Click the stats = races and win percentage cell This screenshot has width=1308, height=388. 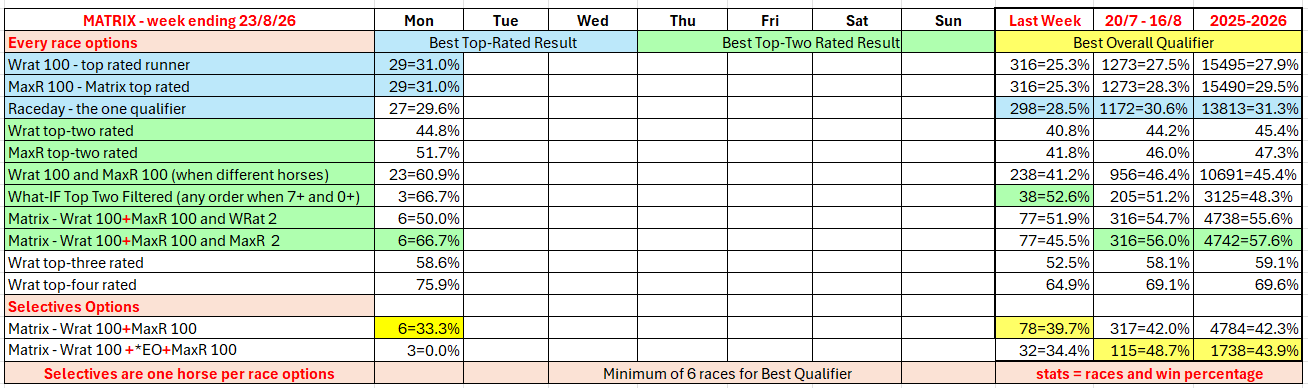(x=1150, y=374)
